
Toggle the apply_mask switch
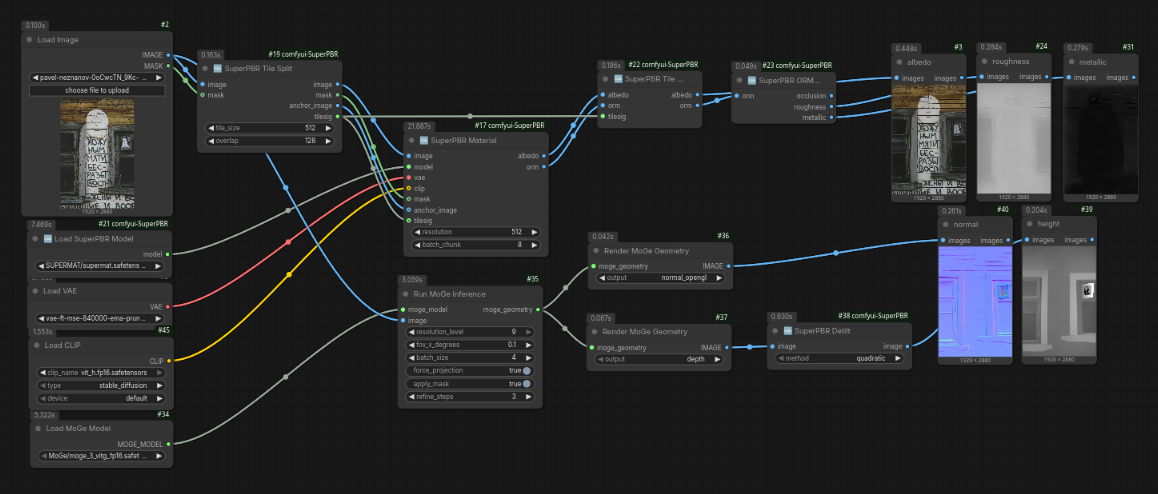point(527,384)
